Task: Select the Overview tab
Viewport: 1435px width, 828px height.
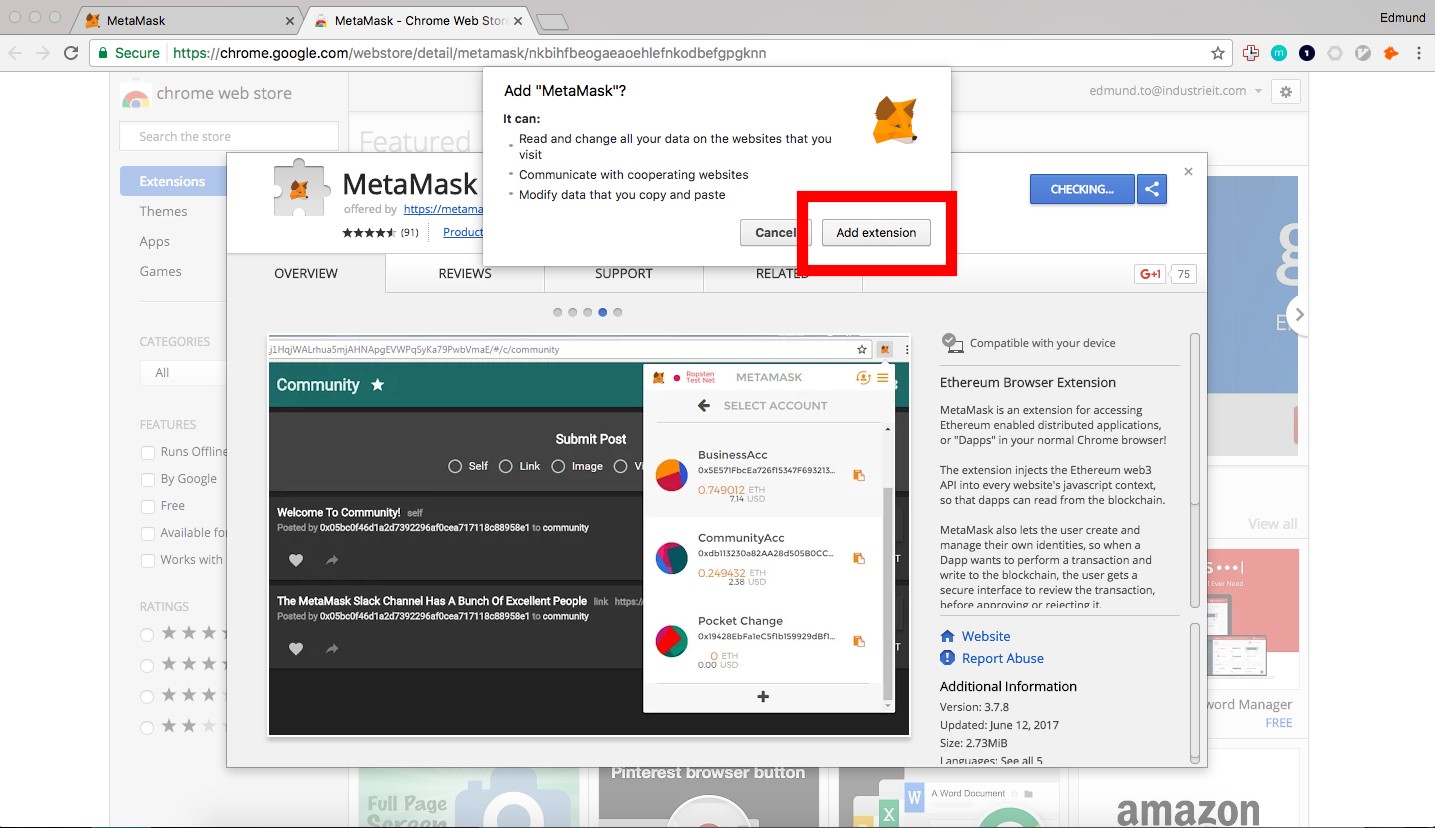Action: (x=306, y=274)
